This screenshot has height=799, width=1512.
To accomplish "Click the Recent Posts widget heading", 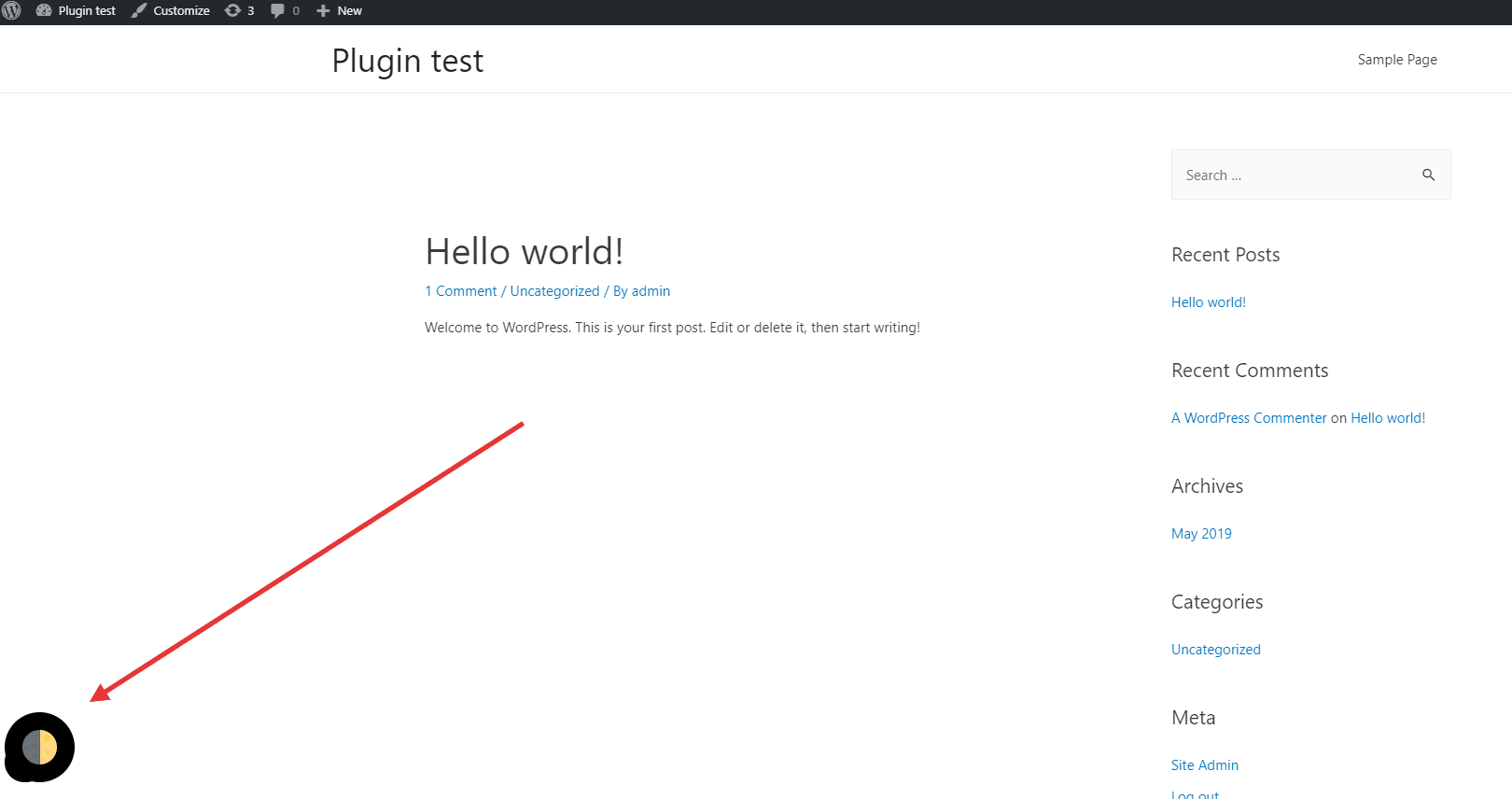I will tap(1225, 255).
